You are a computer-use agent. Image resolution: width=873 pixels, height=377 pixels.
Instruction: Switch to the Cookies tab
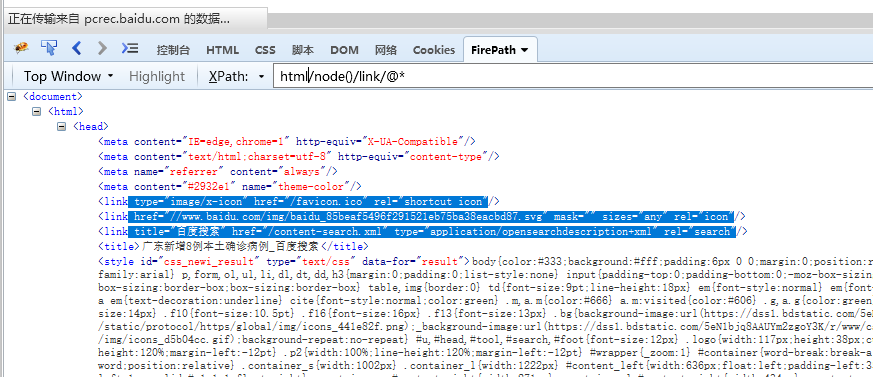coord(433,50)
